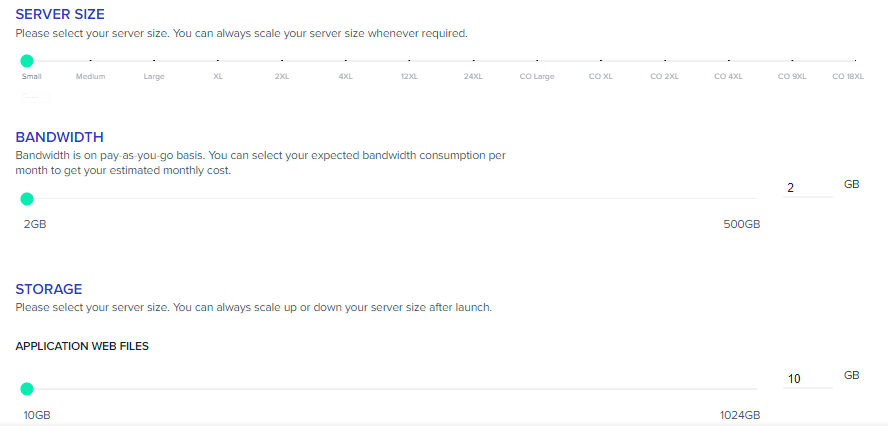The height and width of the screenshot is (426, 888).
Task: Set server size to 2XL
Action: (x=282, y=76)
